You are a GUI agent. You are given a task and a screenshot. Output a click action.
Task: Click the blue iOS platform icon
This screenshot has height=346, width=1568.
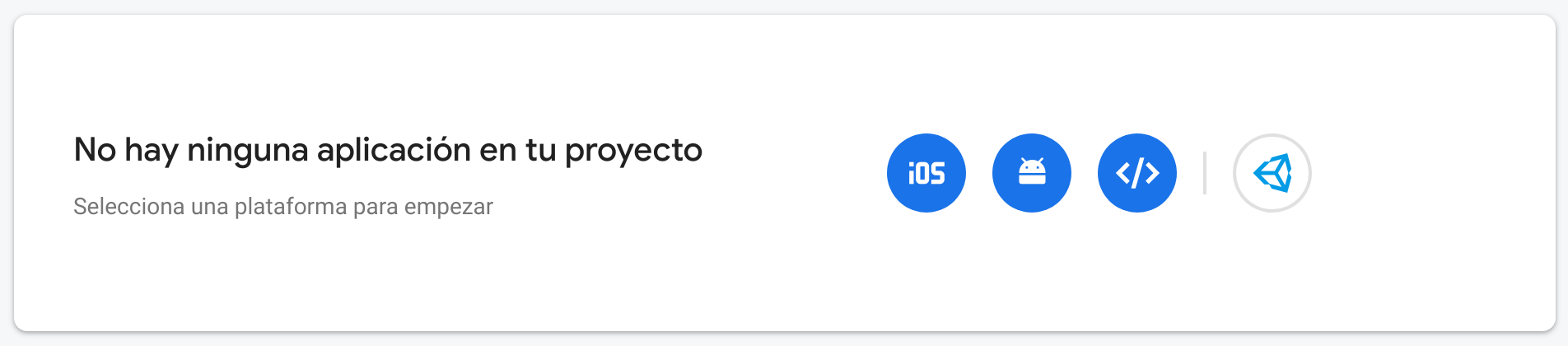coord(926,173)
